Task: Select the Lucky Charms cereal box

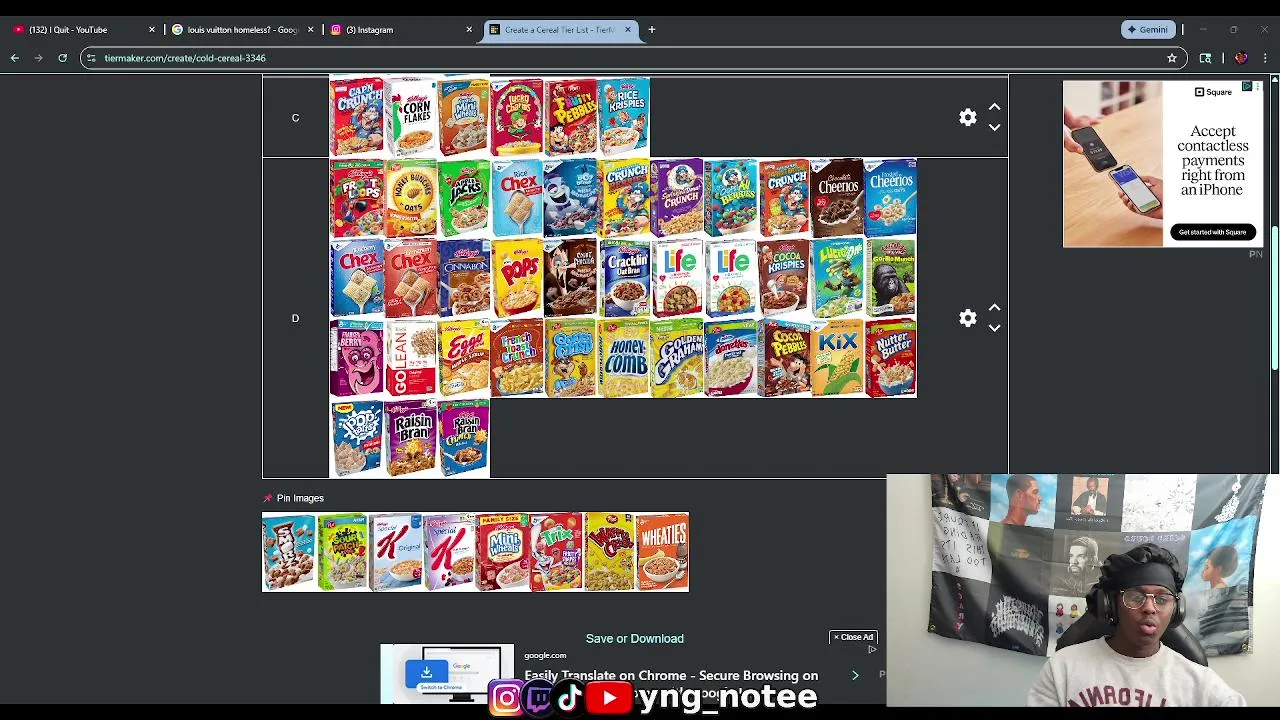Action: [517, 118]
